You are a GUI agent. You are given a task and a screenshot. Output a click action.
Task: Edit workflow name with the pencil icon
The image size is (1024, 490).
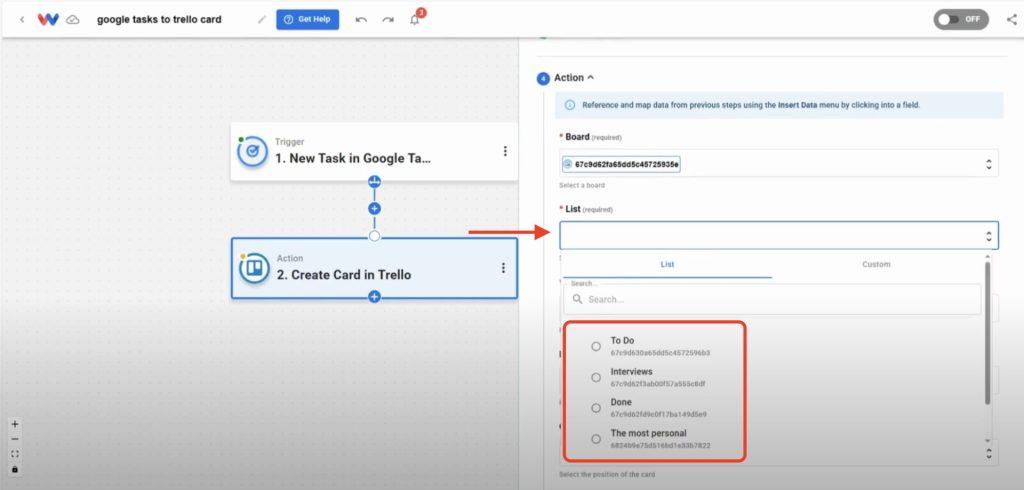pos(262,20)
